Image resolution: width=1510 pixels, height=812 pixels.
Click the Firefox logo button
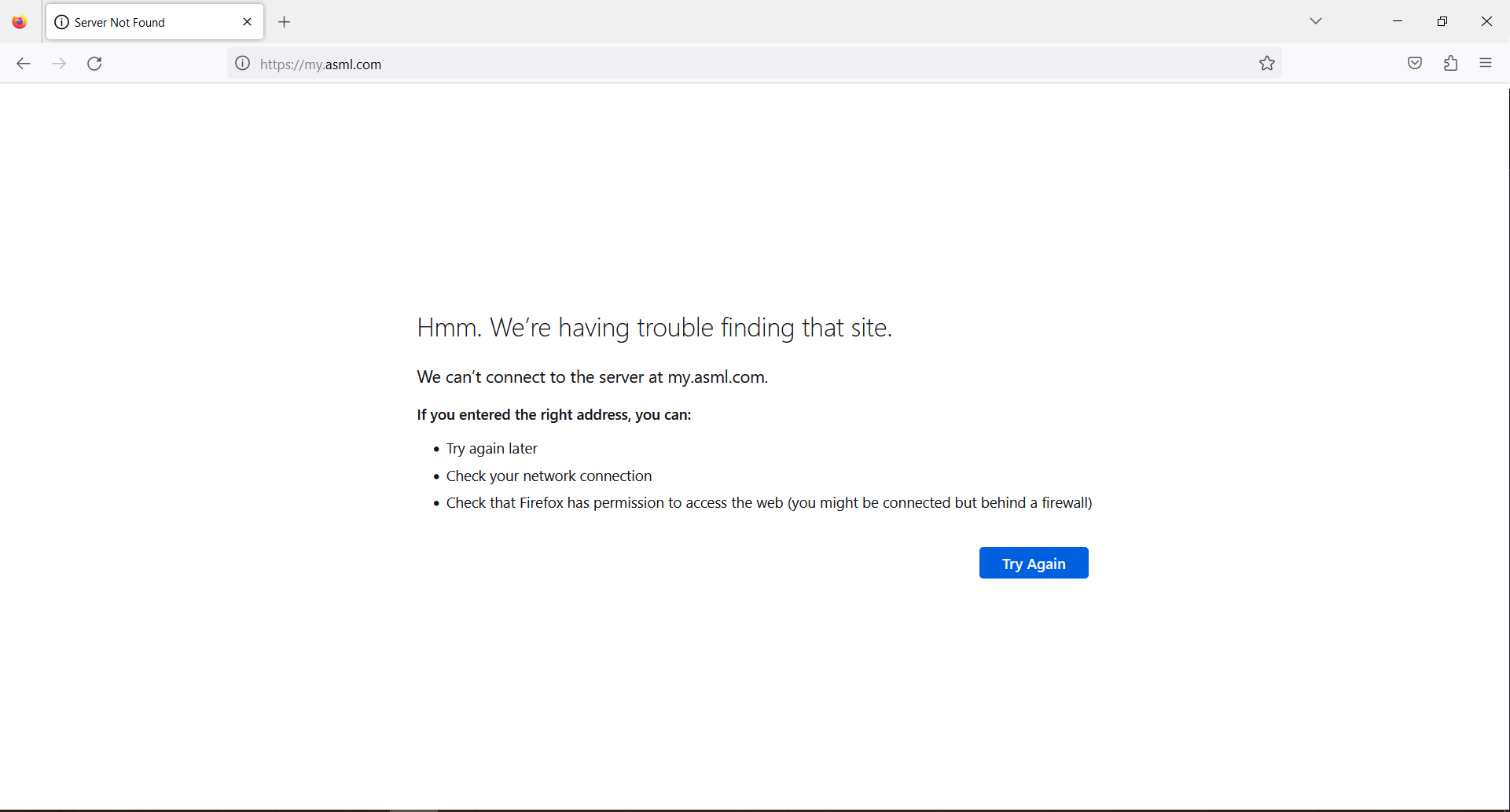19,21
